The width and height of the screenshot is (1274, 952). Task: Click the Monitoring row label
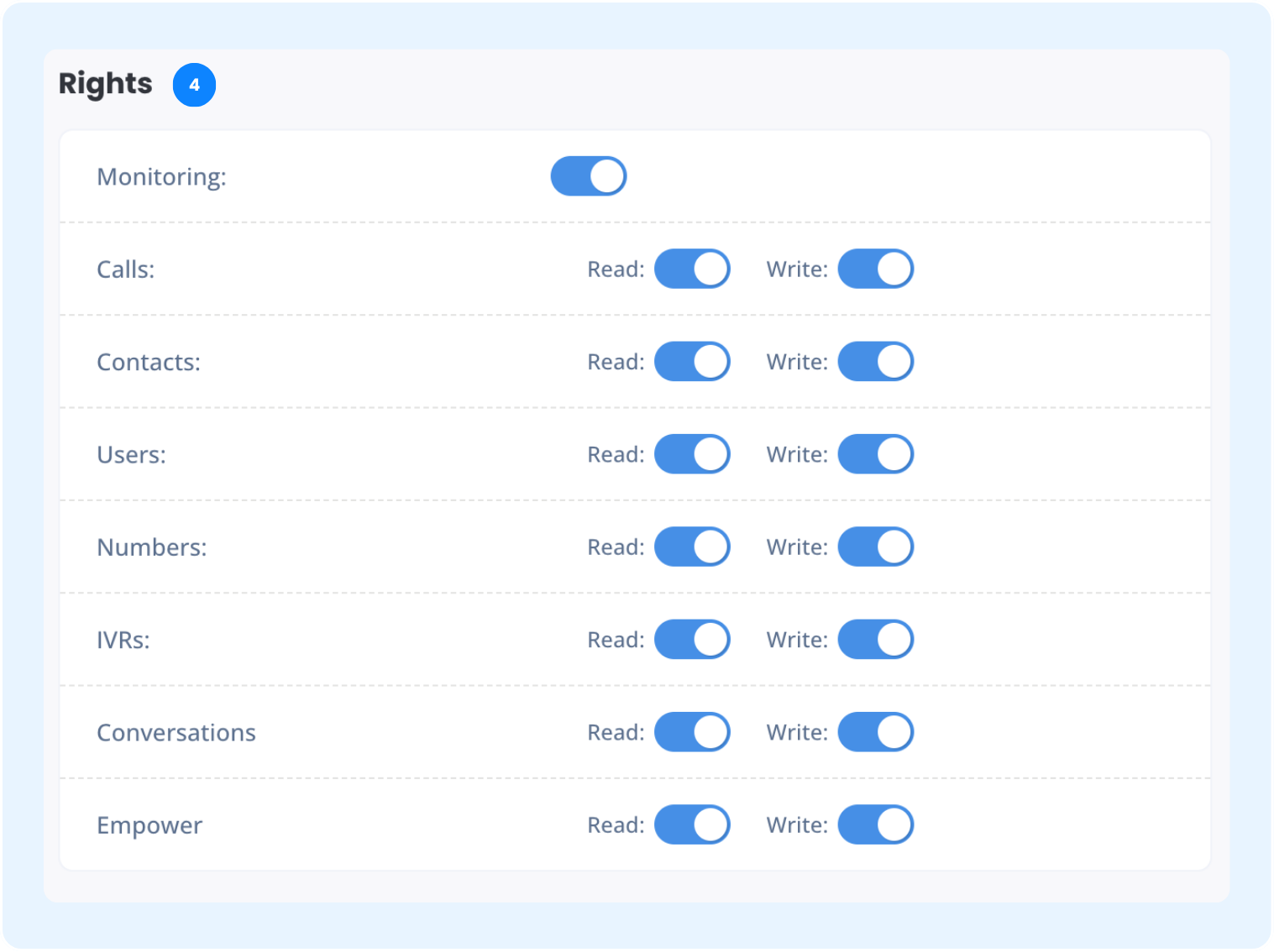tap(161, 177)
